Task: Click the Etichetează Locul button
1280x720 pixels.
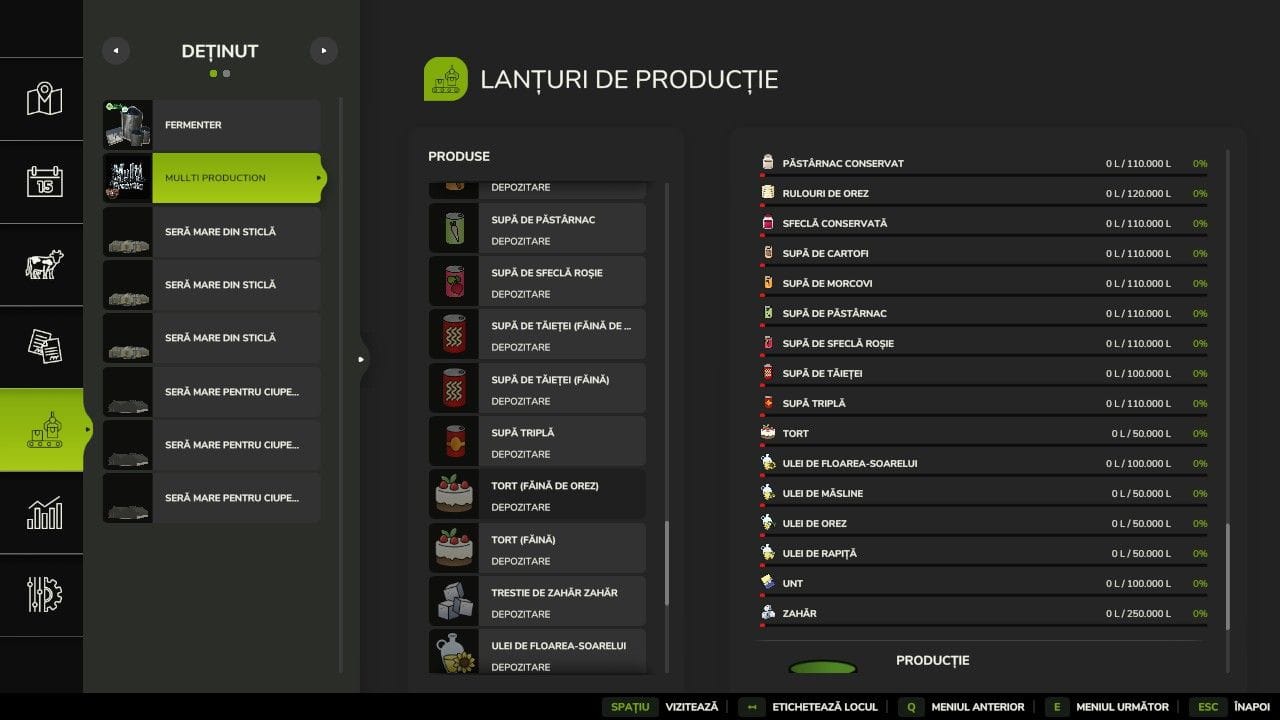Action: pyautogui.click(x=810, y=707)
